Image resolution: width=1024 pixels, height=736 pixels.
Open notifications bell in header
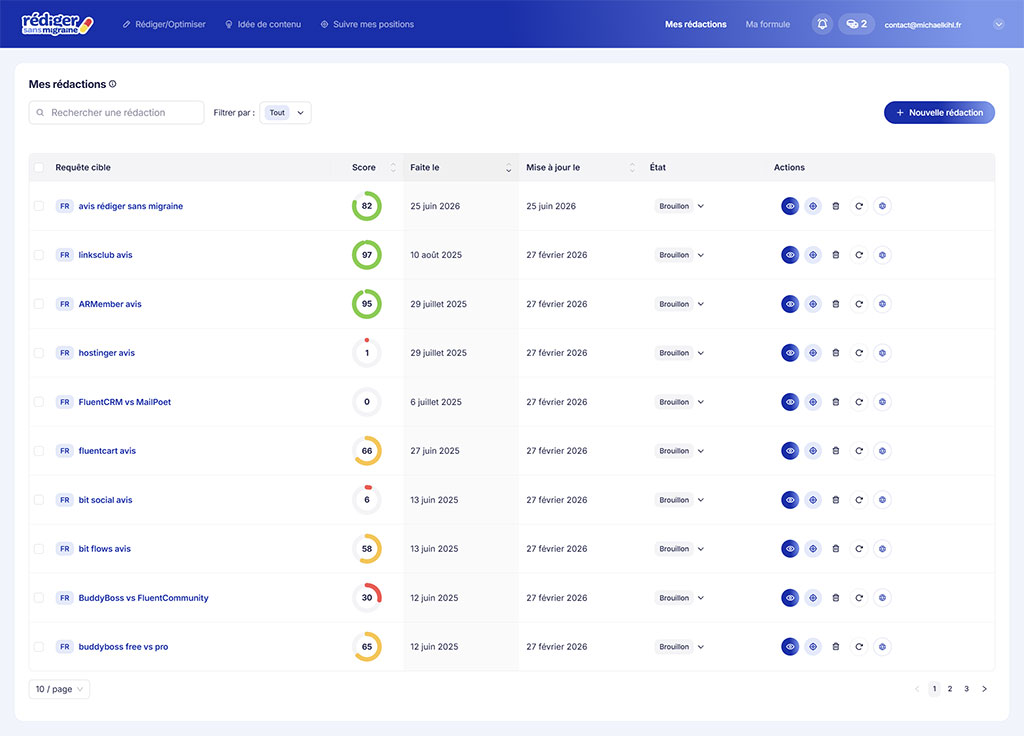pos(822,24)
